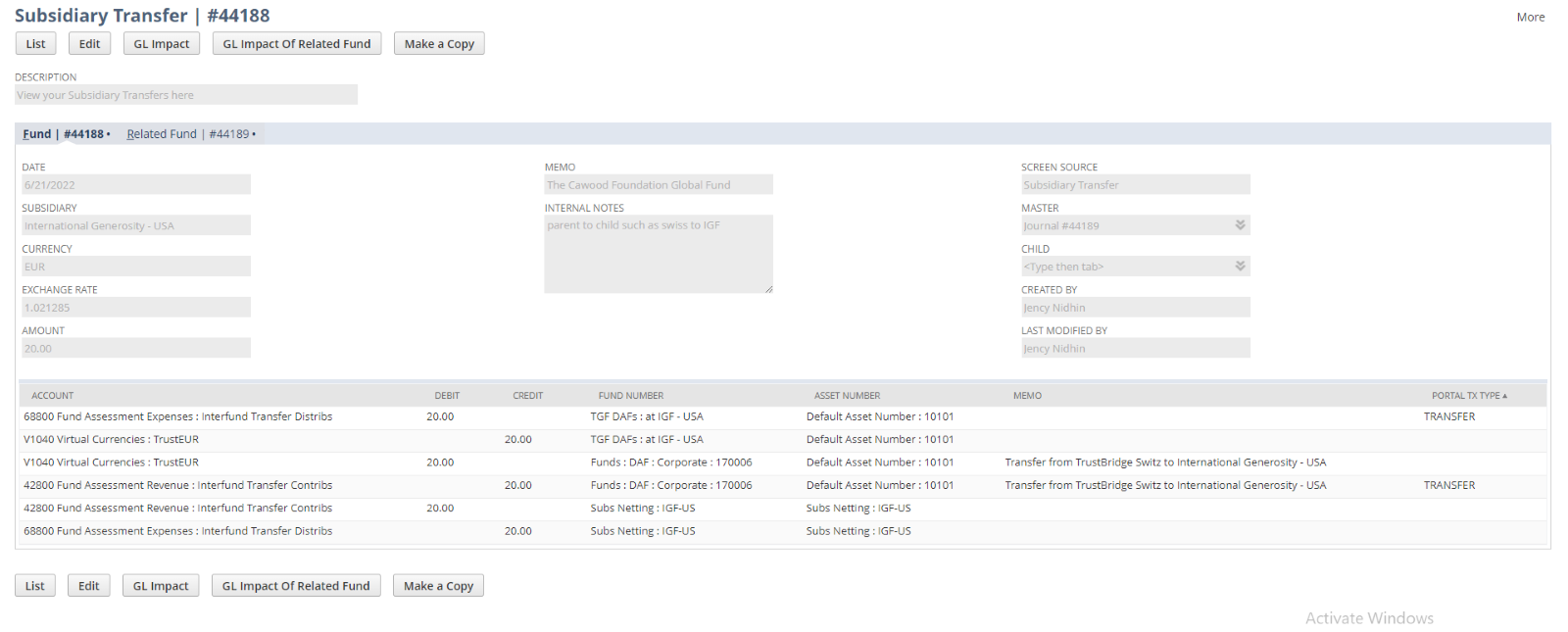Viewport: 1568px width, 632px height.
Task: Click the top List button
Action: tap(35, 44)
